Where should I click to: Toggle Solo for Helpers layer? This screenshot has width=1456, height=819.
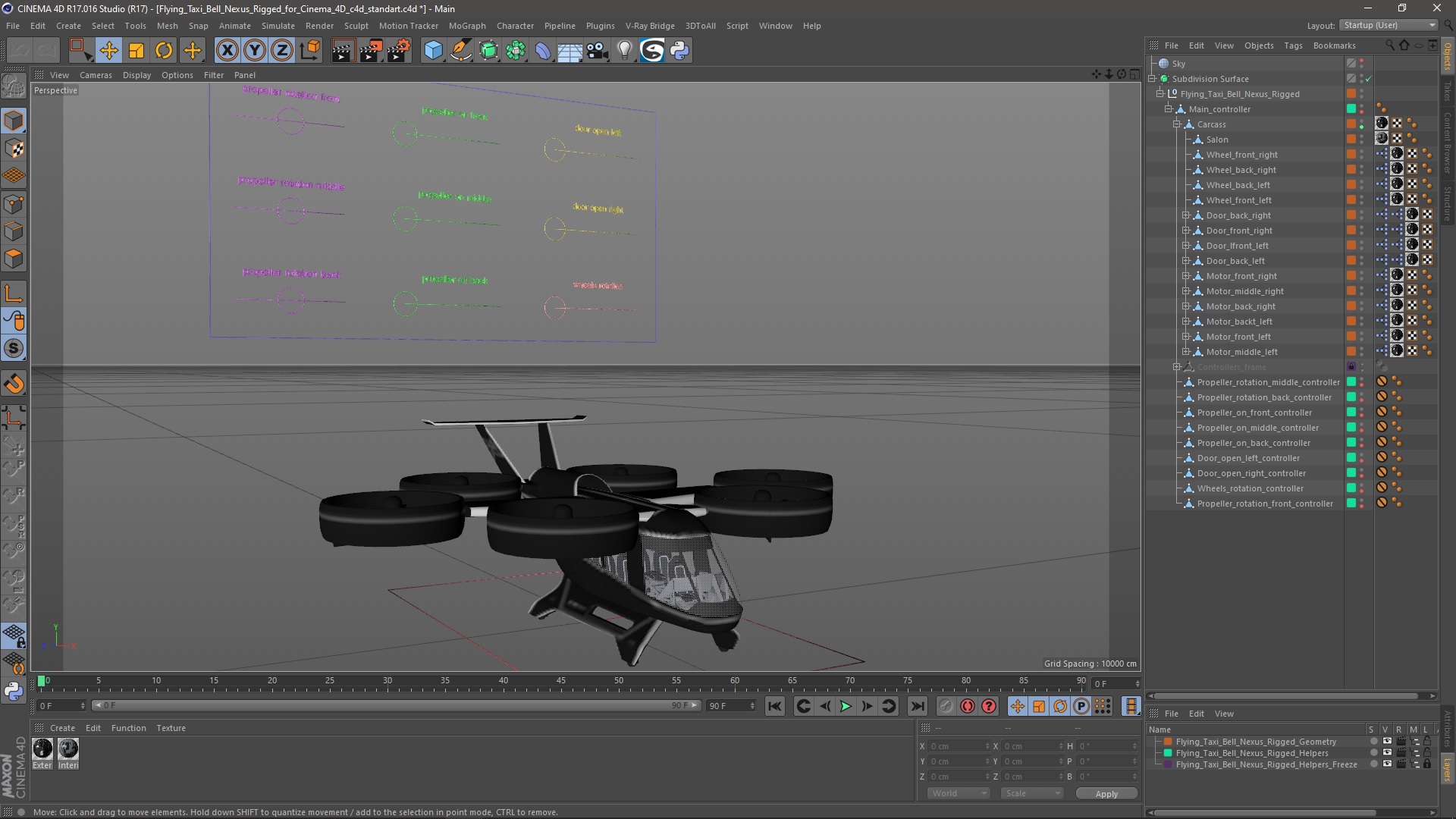coord(1373,753)
